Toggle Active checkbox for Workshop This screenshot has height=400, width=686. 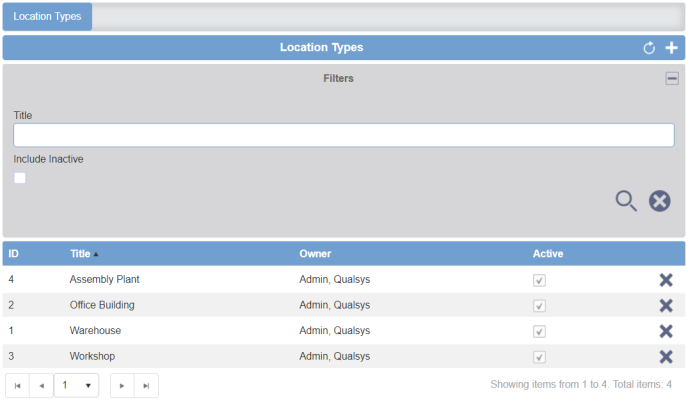(539, 357)
